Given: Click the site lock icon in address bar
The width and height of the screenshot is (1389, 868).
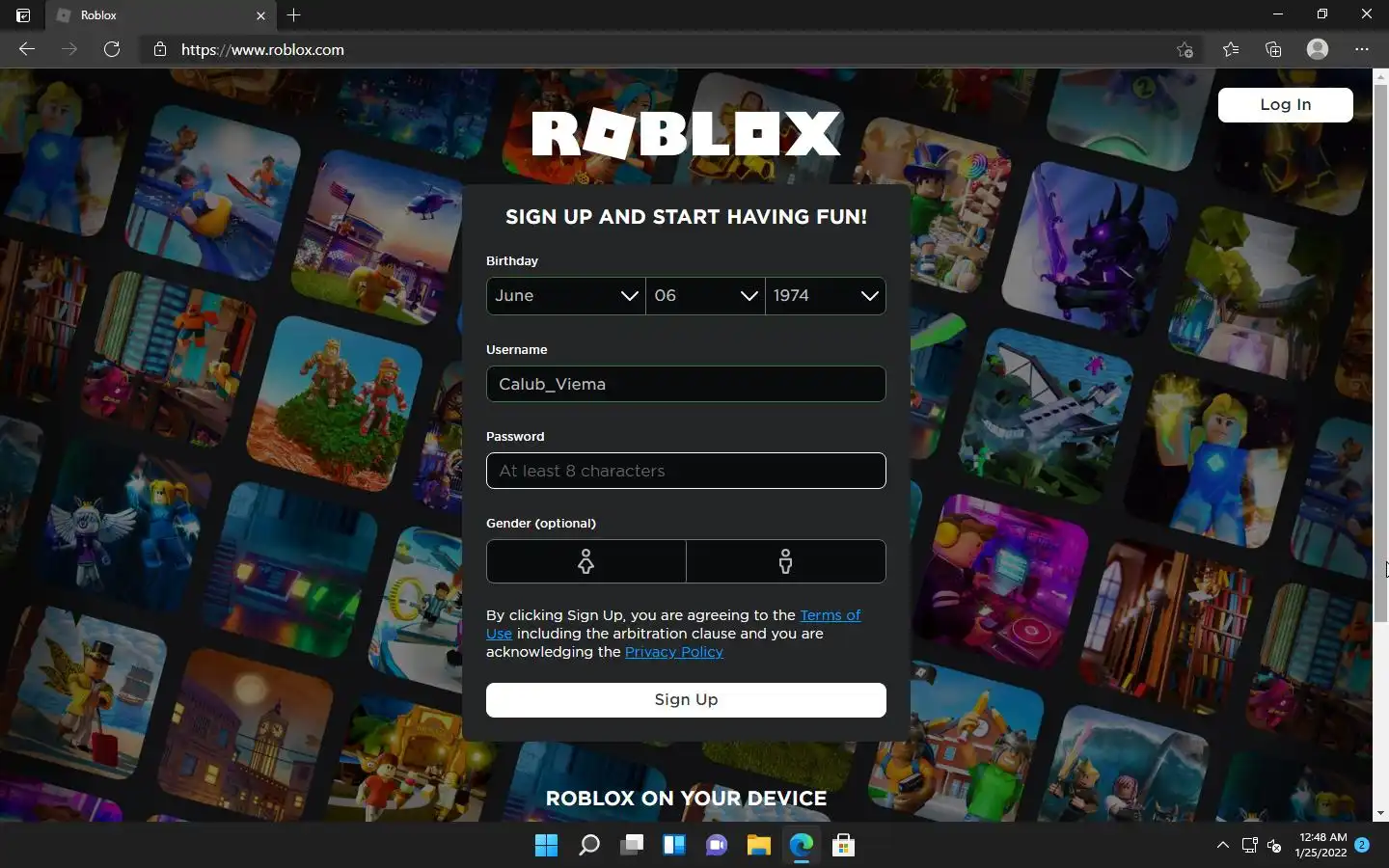Looking at the screenshot, I should 160,49.
